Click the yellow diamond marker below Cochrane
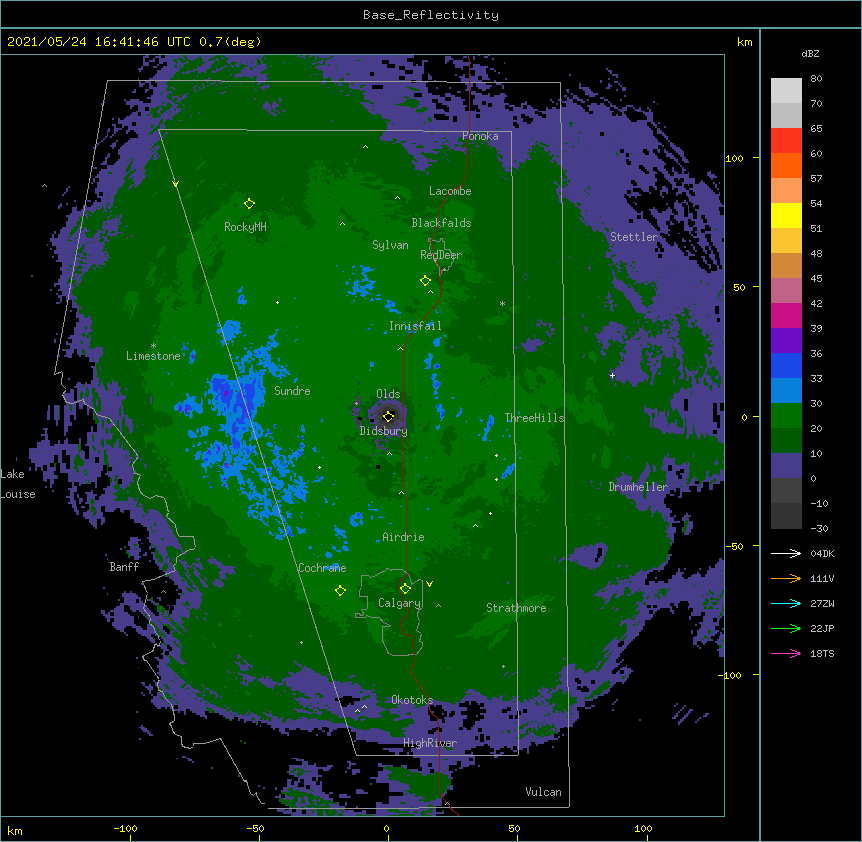Image resolution: width=862 pixels, height=842 pixels. tap(340, 591)
